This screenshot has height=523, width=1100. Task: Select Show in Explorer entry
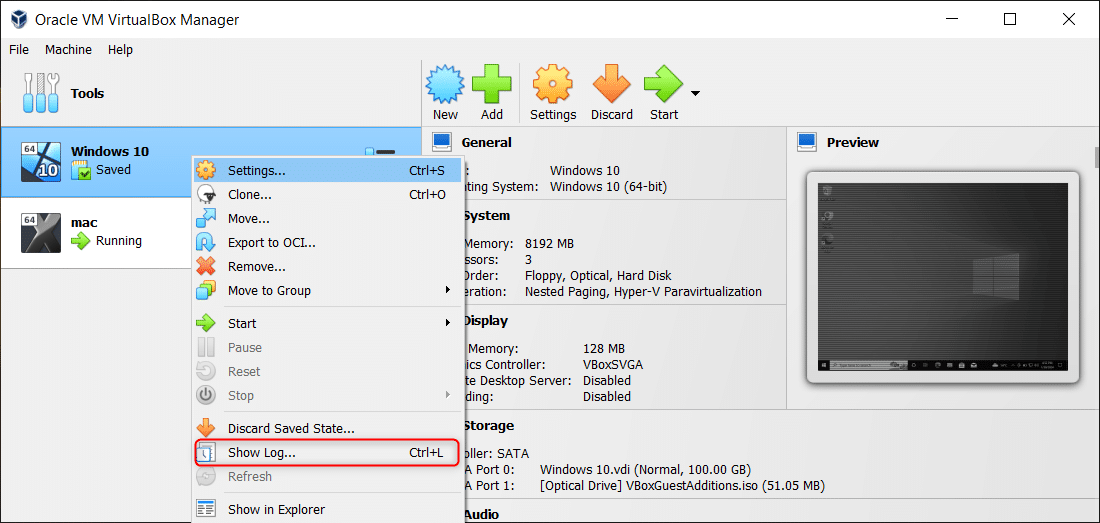328,510
